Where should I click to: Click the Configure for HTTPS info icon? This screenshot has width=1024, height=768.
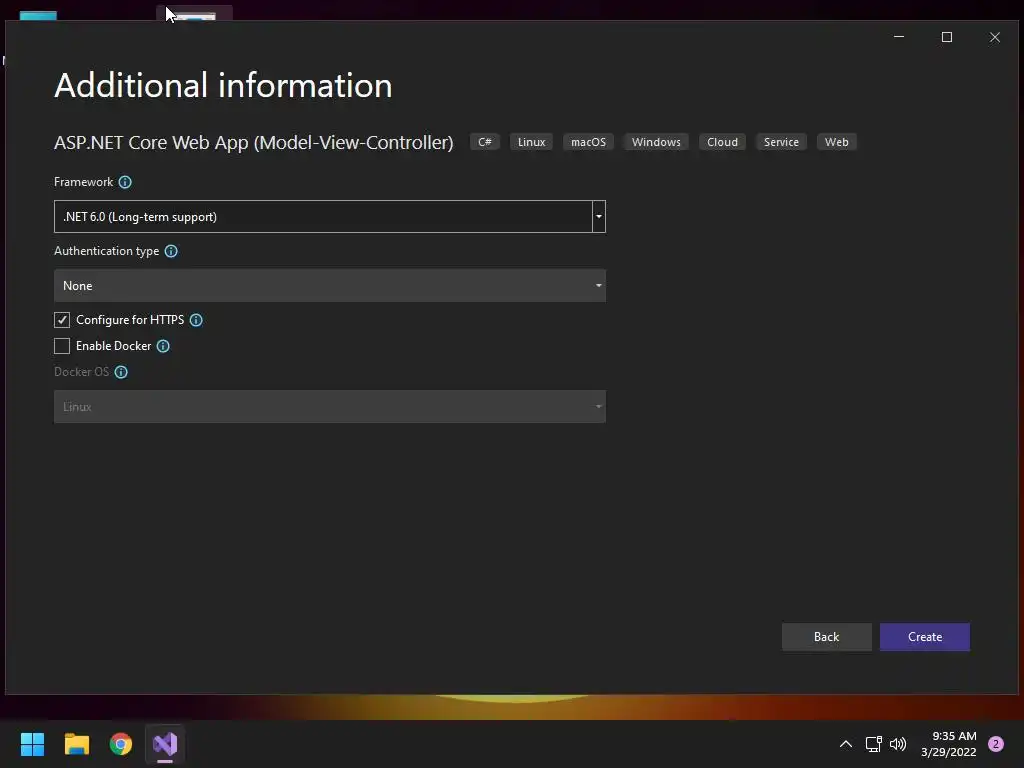(x=196, y=320)
